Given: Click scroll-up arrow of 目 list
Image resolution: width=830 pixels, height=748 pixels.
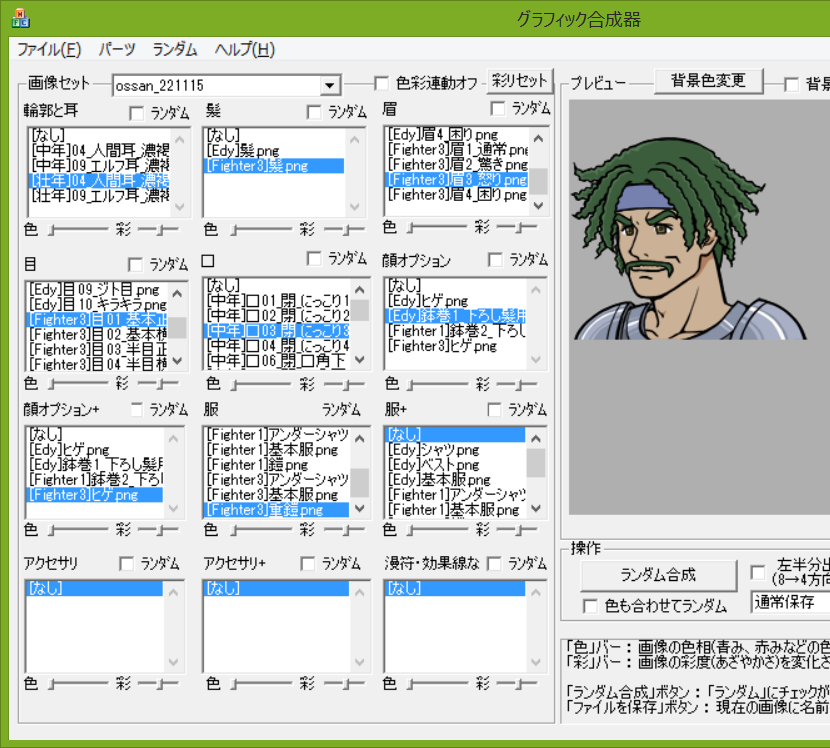Looking at the screenshot, I should (x=177, y=293).
